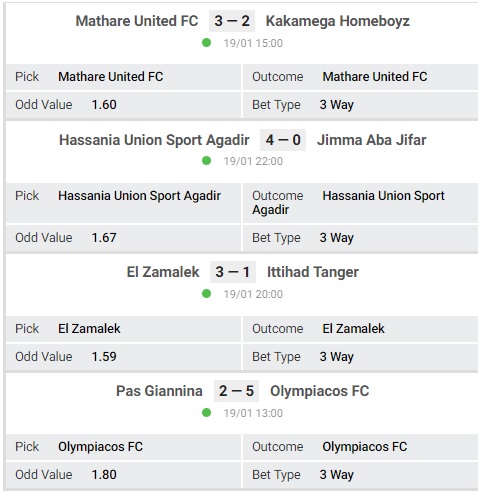Screen dimensions: 480x493
Task: Click El Zamalek team name in header
Action: [x=163, y=272]
